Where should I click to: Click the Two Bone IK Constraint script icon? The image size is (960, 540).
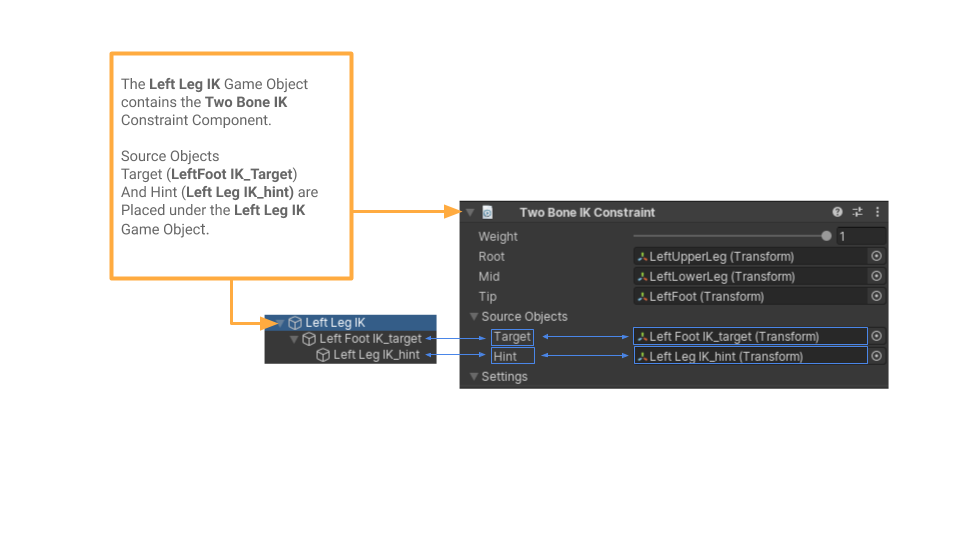(488, 212)
